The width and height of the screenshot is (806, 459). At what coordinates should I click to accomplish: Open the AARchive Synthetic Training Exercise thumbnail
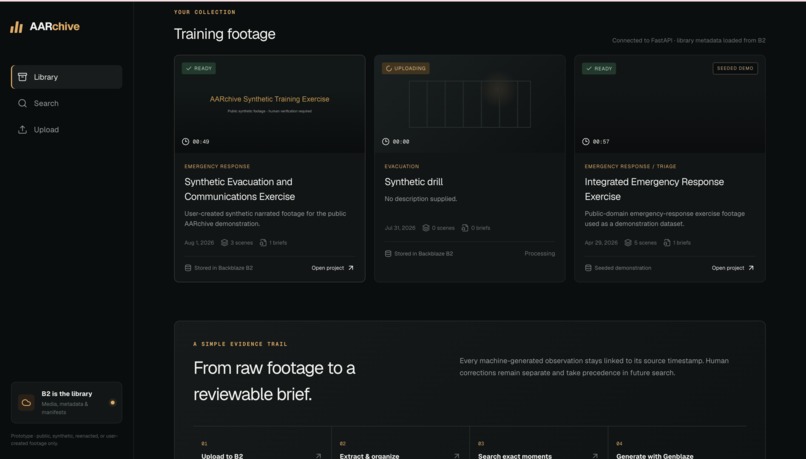[x=270, y=104]
